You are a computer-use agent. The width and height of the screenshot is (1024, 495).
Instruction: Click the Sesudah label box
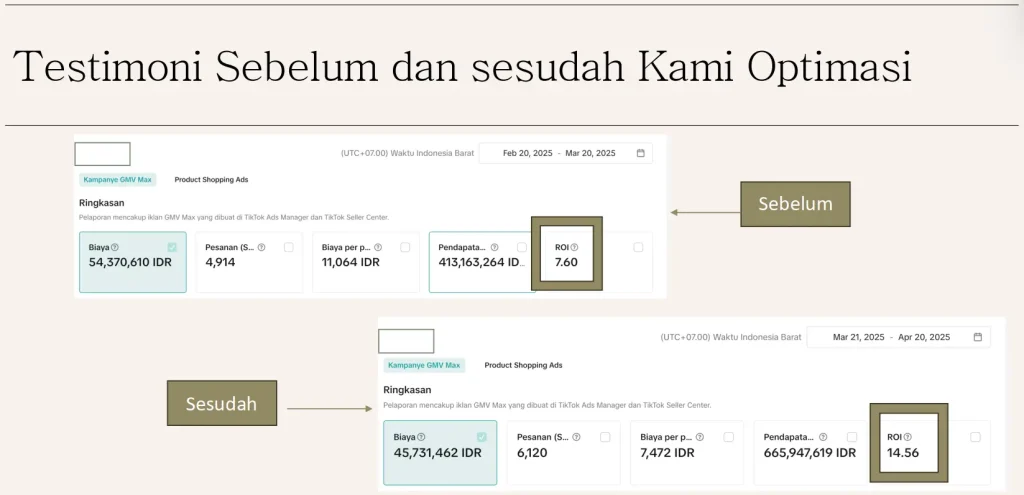pos(221,405)
